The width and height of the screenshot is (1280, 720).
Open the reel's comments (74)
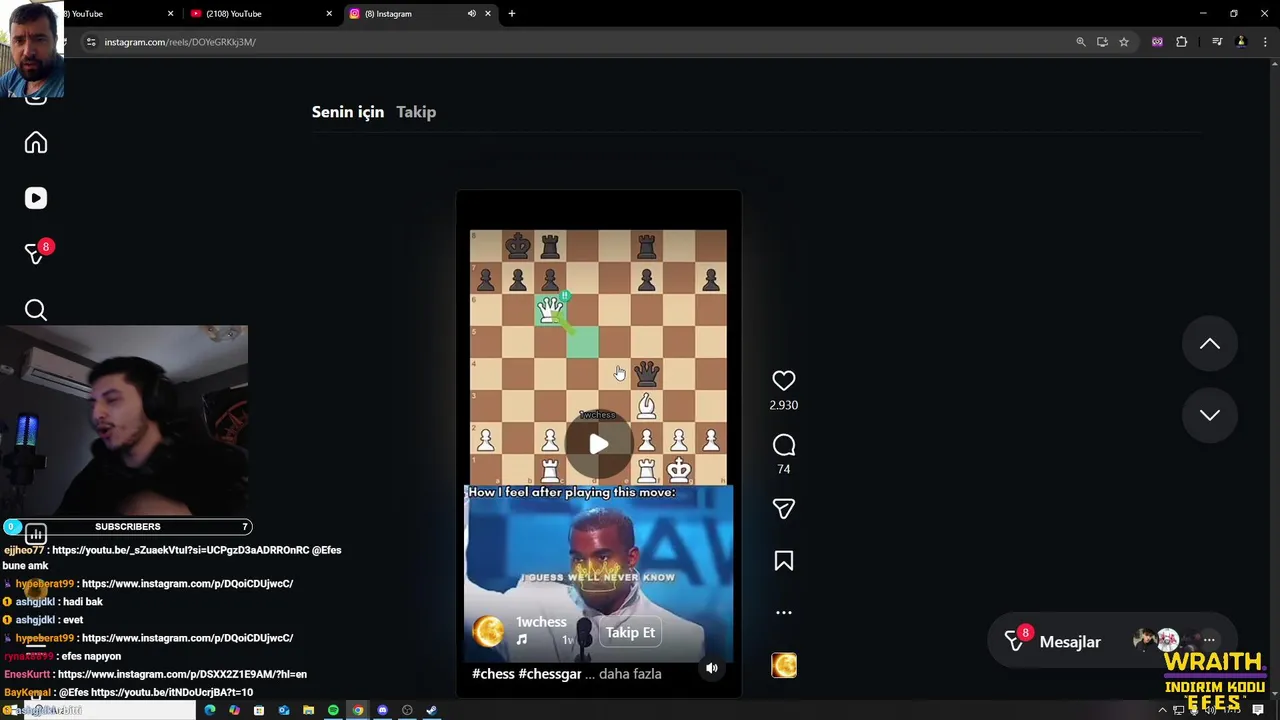(x=784, y=444)
